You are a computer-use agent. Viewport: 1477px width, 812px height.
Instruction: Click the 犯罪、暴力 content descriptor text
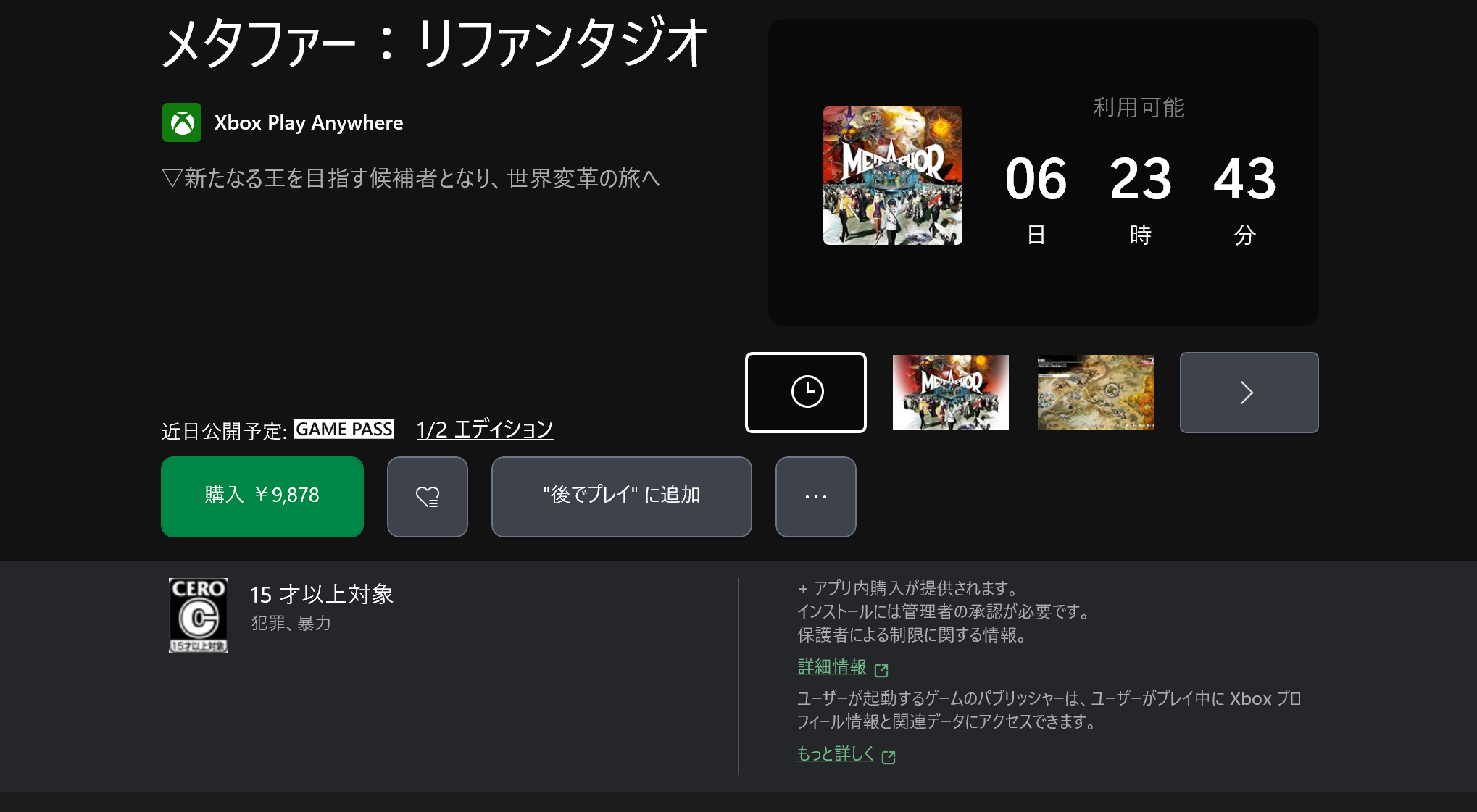click(291, 623)
